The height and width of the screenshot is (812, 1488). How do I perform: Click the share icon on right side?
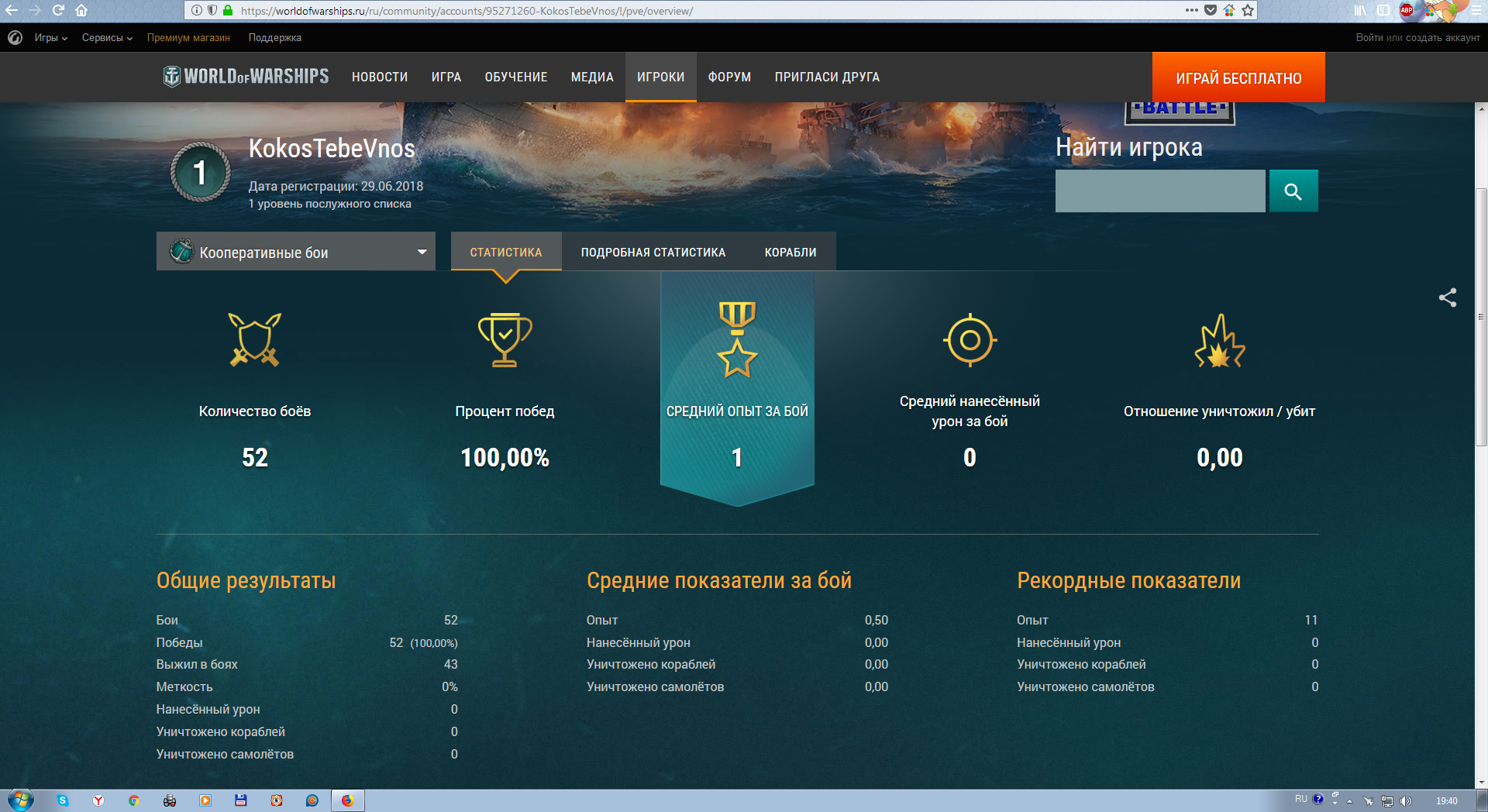[x=1448, y=298]
